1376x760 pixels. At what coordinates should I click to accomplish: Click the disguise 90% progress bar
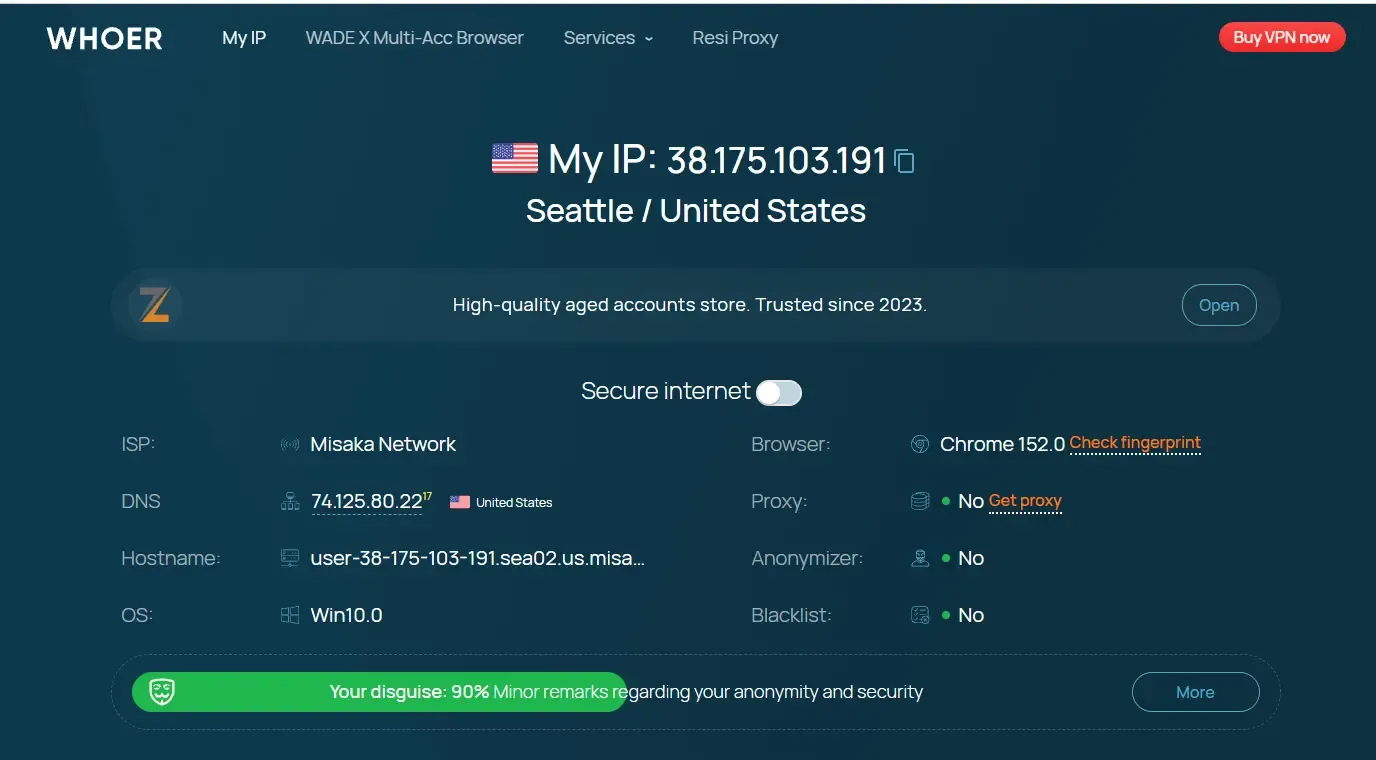[379, 692]
